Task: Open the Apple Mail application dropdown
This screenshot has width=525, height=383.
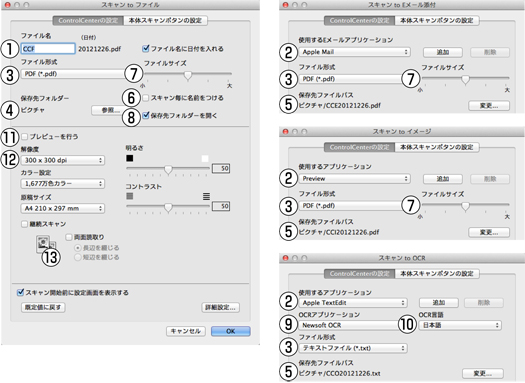Action: (x=354, y=52)
